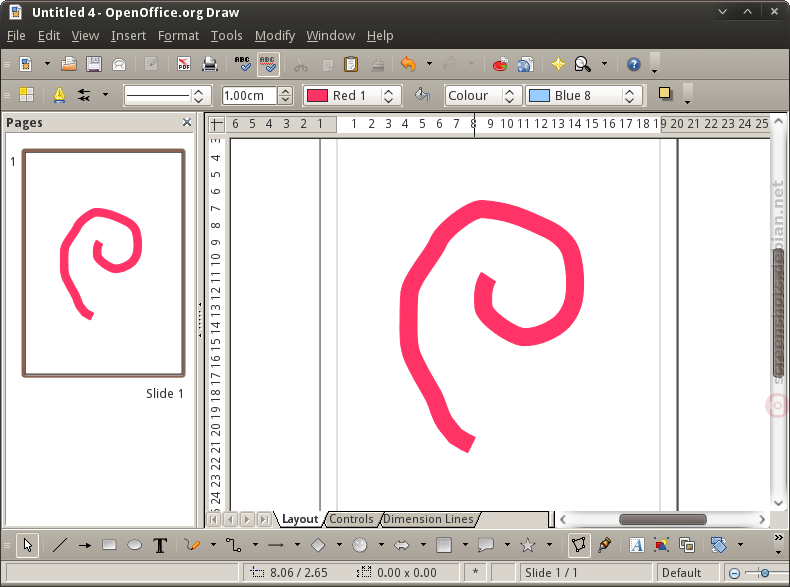Open the View menu

[x=85, y=36]
